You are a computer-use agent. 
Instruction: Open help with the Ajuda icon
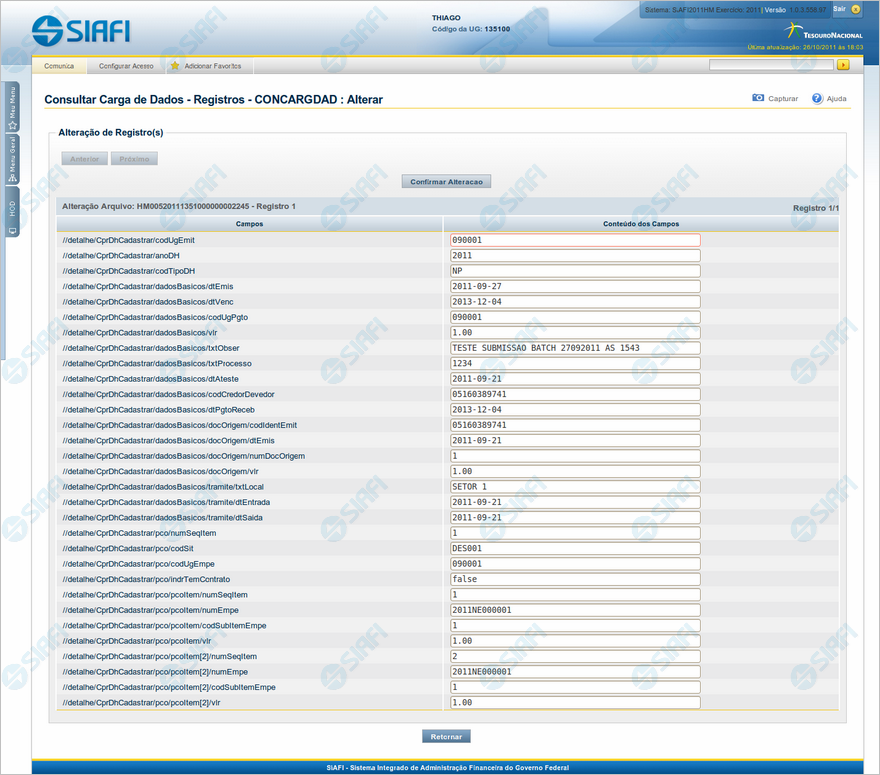point(817,99)
